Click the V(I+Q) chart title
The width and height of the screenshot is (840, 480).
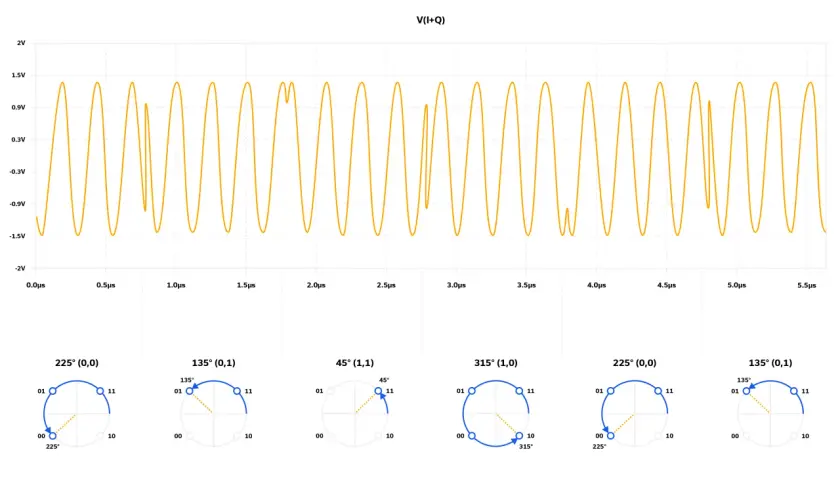(431, 20)
